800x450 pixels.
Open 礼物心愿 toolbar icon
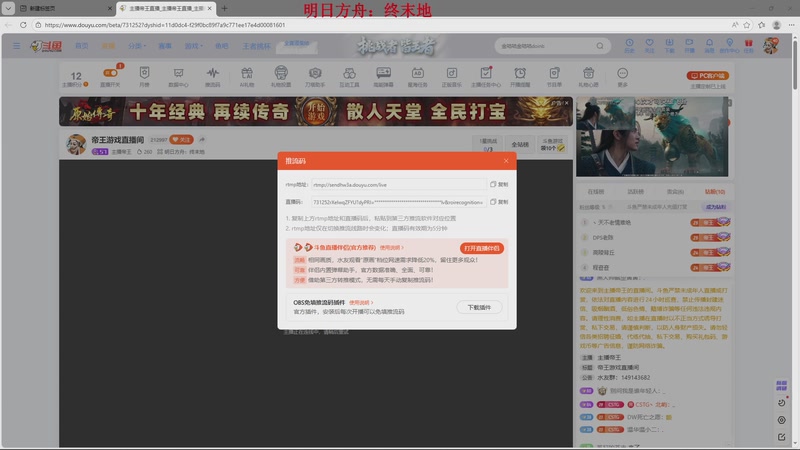click(x=588, y=77)
